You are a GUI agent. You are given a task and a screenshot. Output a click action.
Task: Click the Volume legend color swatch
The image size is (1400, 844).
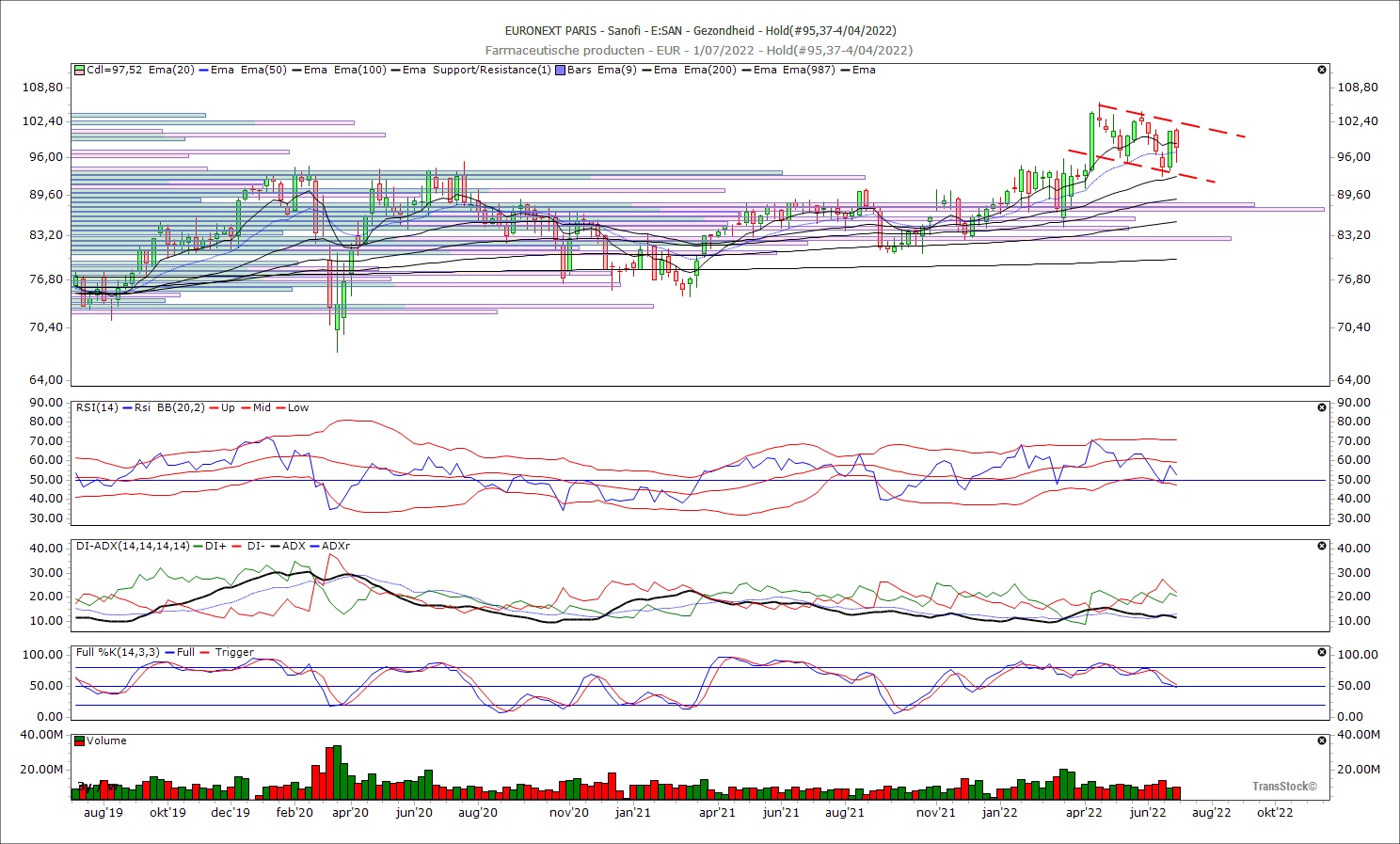click(x=80, y=740)
